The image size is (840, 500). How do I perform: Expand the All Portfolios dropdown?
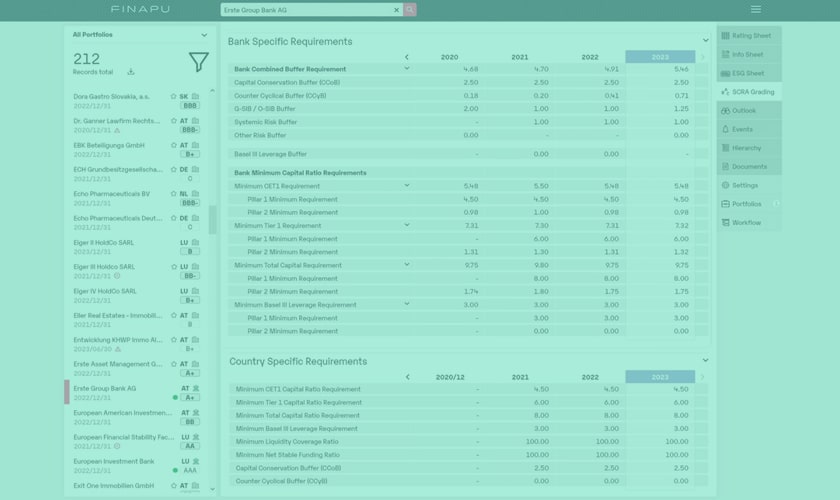click(x=204, y=35)
